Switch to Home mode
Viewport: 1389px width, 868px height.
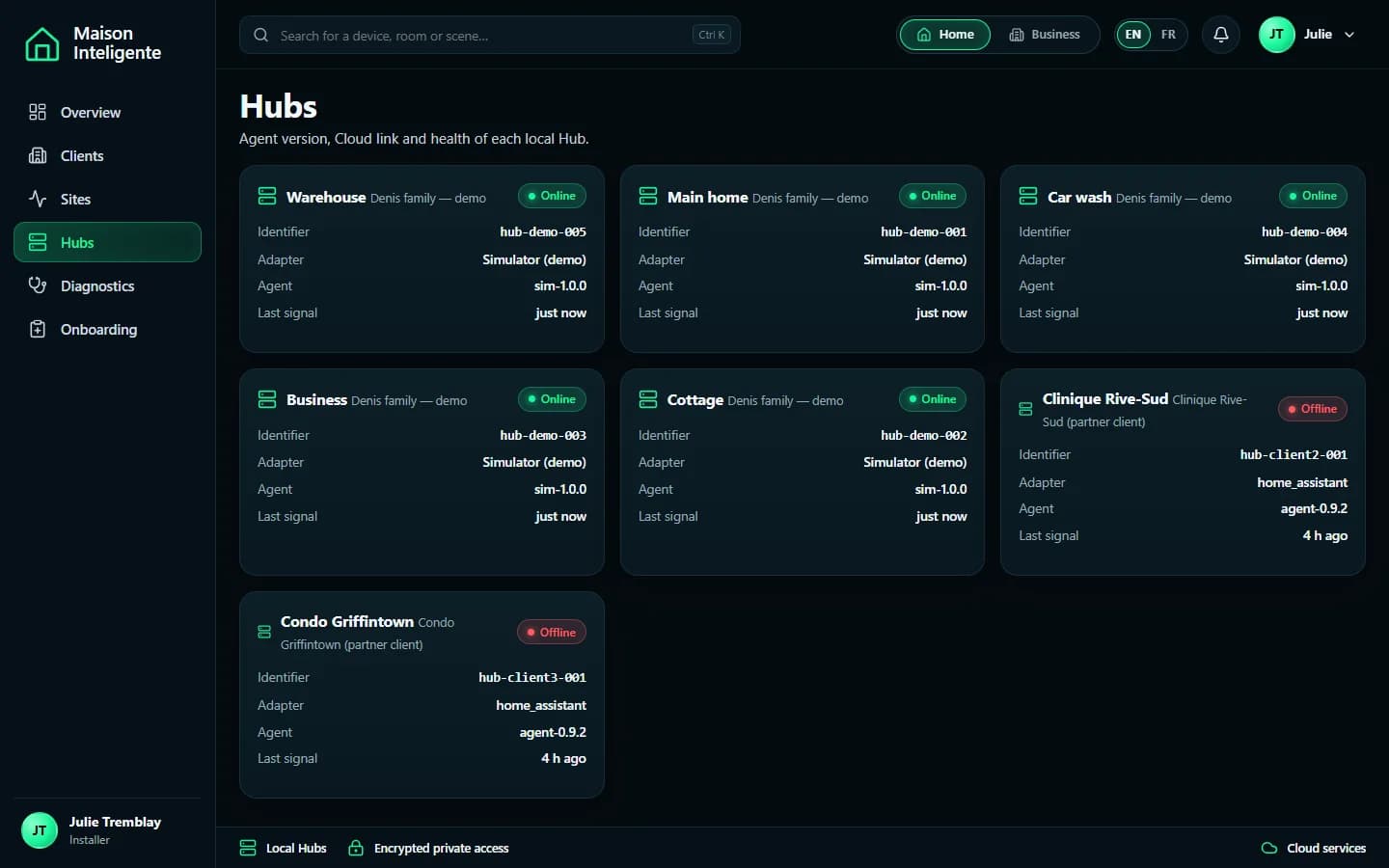point(945,35)
